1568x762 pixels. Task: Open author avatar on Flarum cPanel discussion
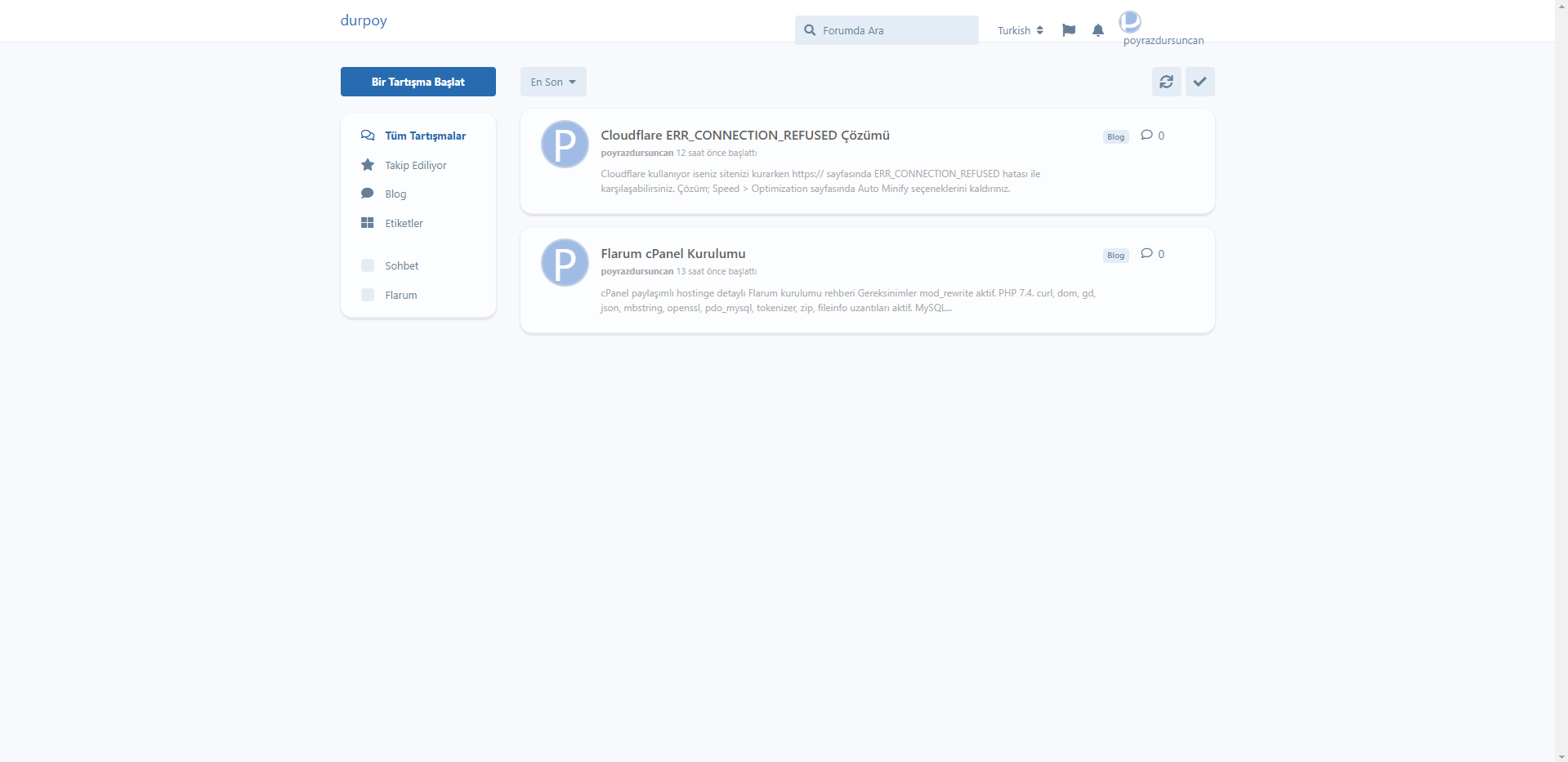coord(565,263)
